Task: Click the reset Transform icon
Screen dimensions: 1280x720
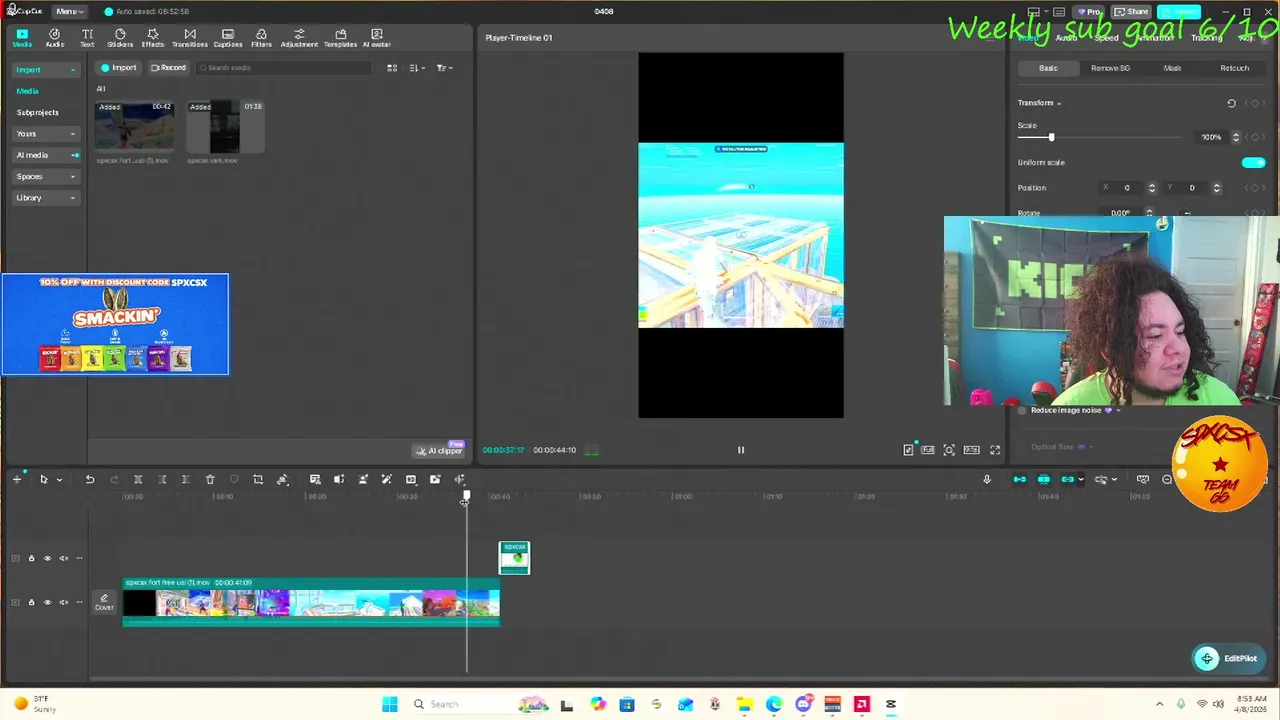Action: 1231,103
